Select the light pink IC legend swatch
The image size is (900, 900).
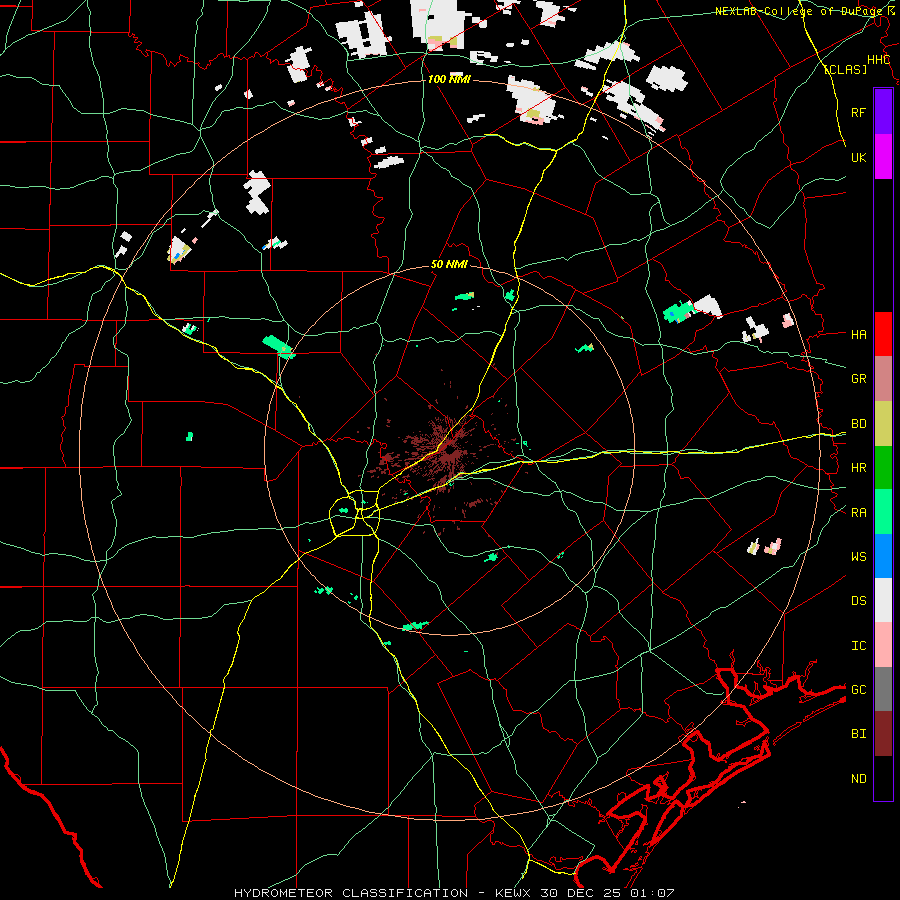tap(883, 645)
